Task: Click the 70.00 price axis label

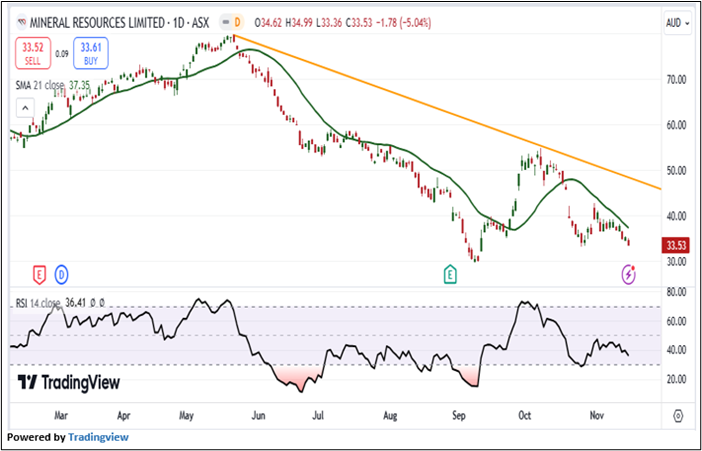Action: [676, 80]
